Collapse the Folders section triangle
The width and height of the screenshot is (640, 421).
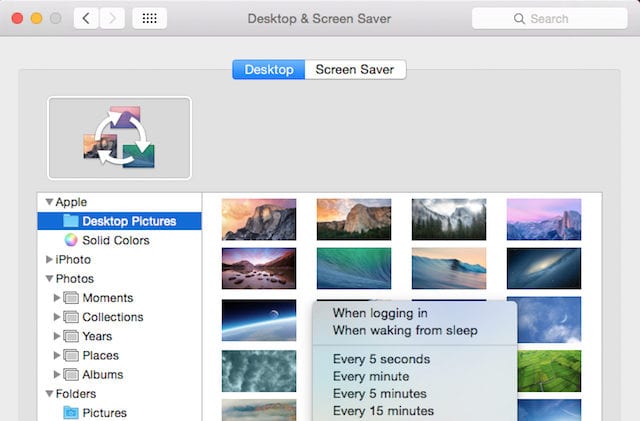(x=49, y=394)
